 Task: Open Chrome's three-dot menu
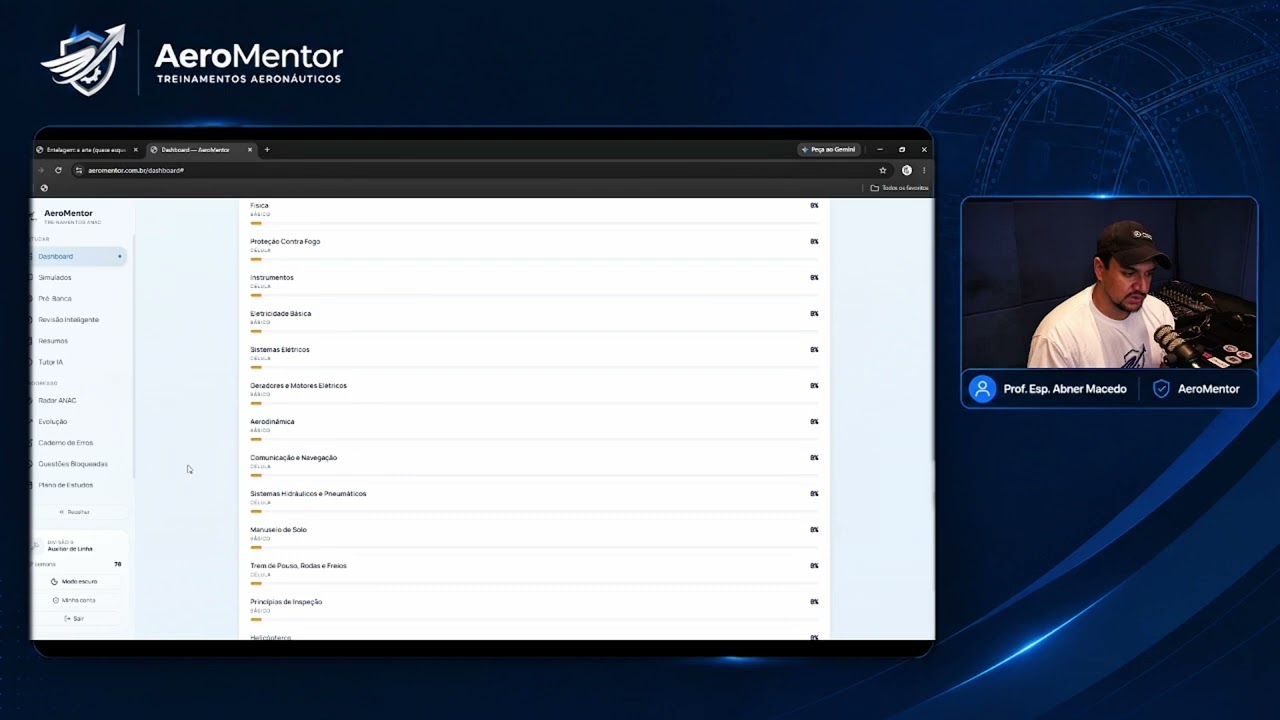(x=924, y=170)
